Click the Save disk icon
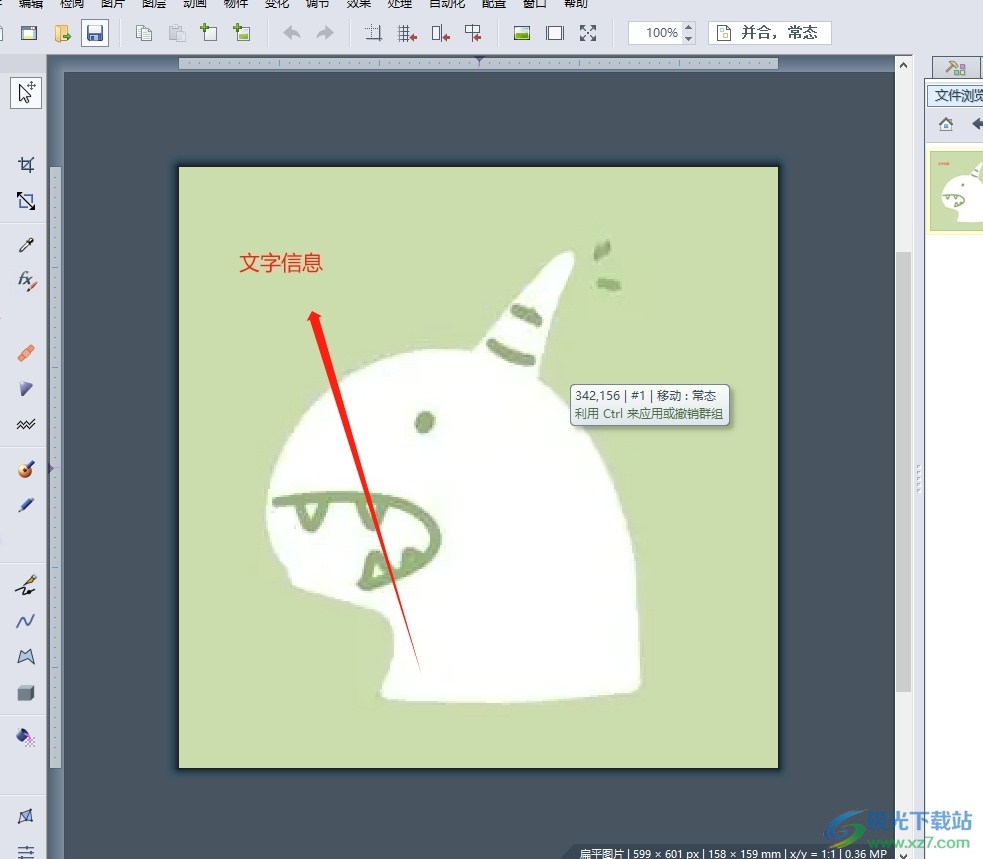983x859 pixels. coord(94,33)
